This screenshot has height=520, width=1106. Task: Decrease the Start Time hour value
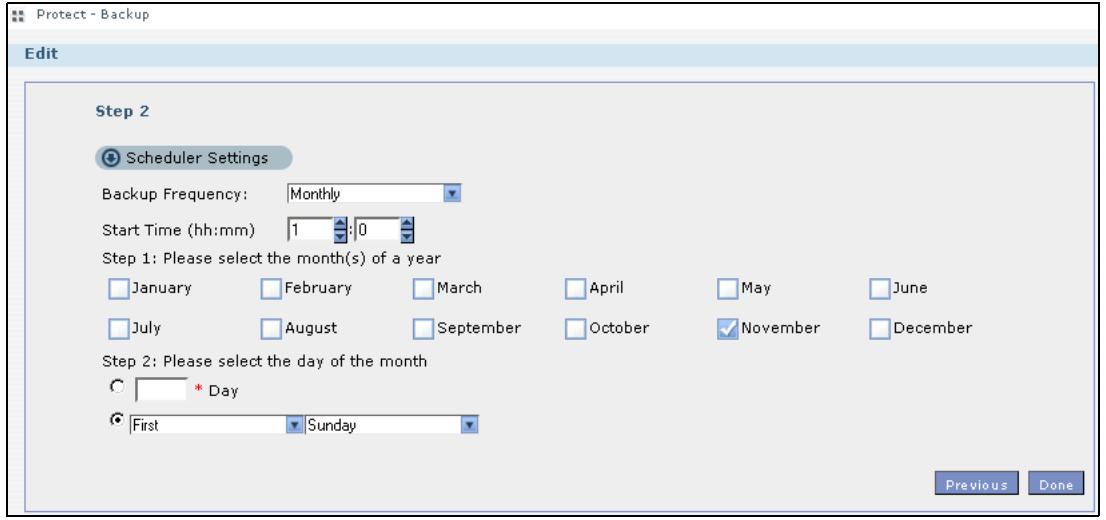[x=341, y=236]
